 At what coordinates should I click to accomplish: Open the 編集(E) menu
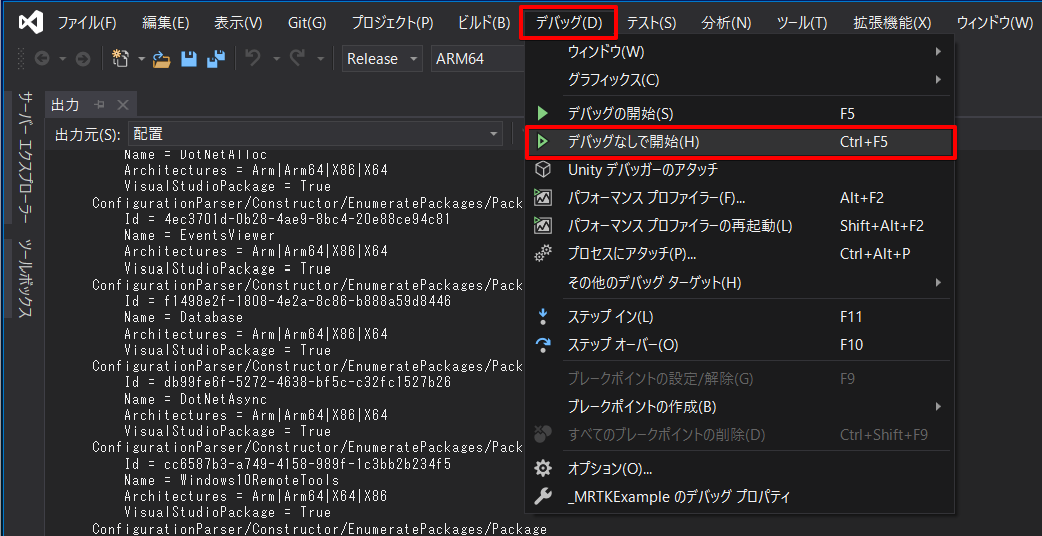click(x=165, y=23)
